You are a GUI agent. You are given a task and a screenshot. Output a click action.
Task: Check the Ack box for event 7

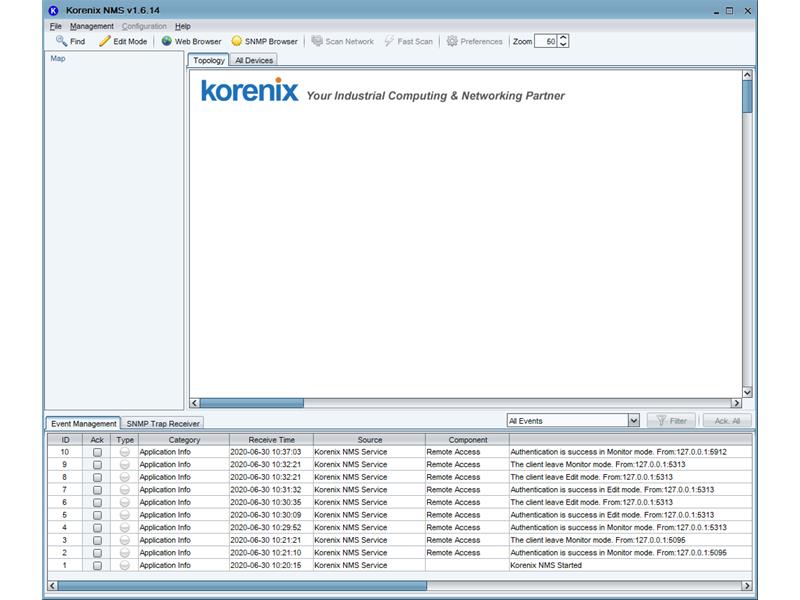coord(97,490)
